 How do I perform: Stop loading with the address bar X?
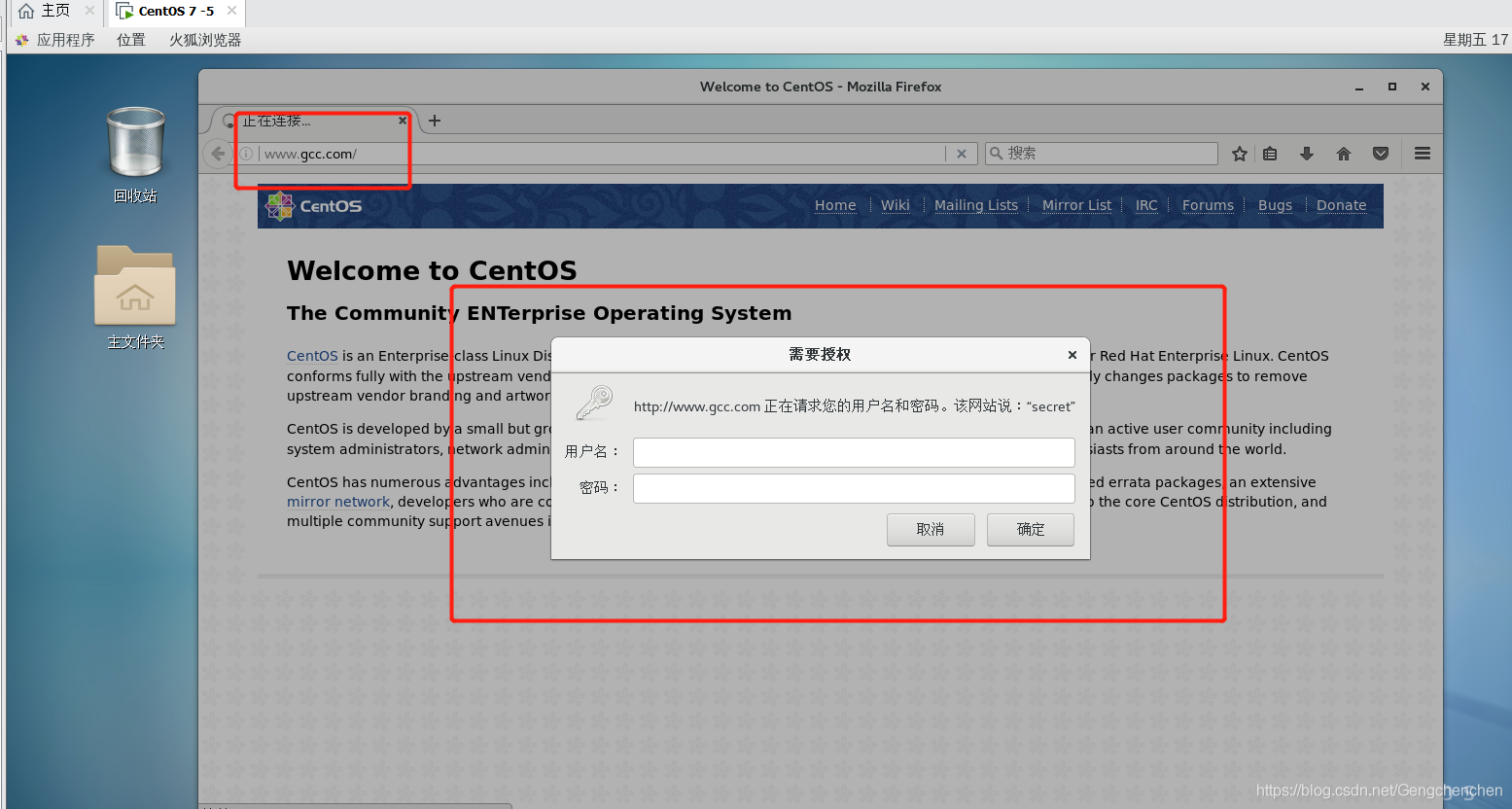pos(962,154)
